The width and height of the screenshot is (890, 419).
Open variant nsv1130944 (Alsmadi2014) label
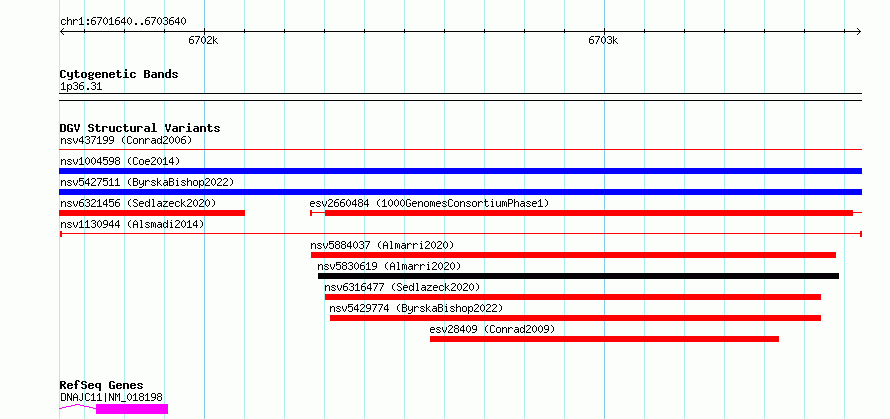pyautogui.click(x=132, y=224)
